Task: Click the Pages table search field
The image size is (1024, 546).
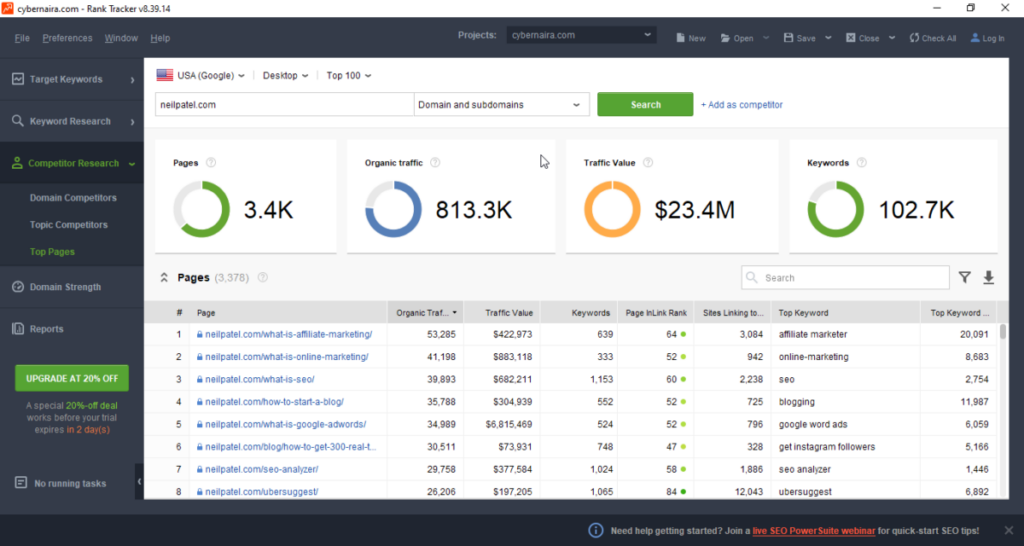Action: [852, 278]
